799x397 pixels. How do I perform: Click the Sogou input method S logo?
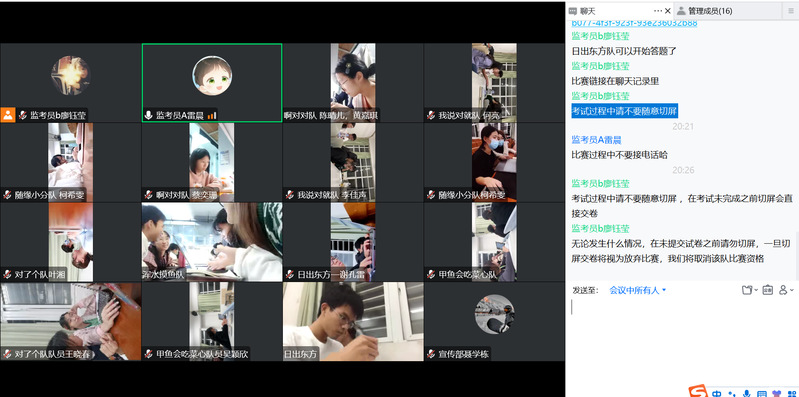coord(698,391)
